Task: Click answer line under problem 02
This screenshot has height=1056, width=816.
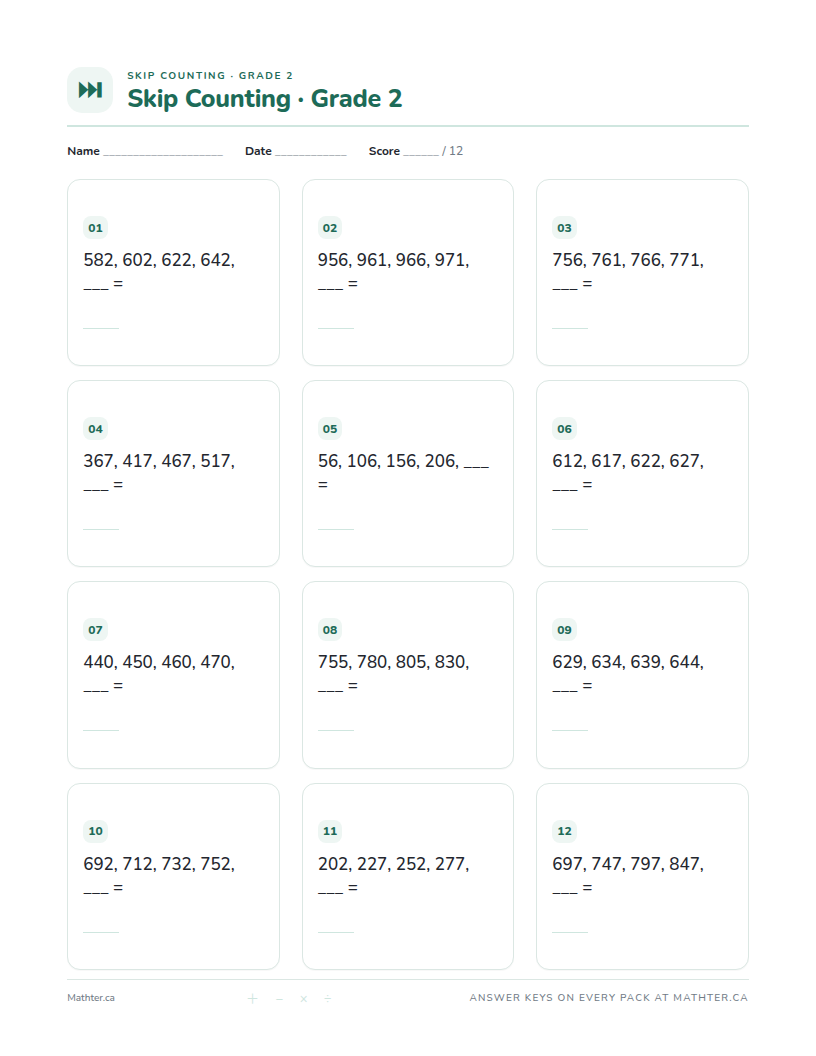Action: coord(335,328)
